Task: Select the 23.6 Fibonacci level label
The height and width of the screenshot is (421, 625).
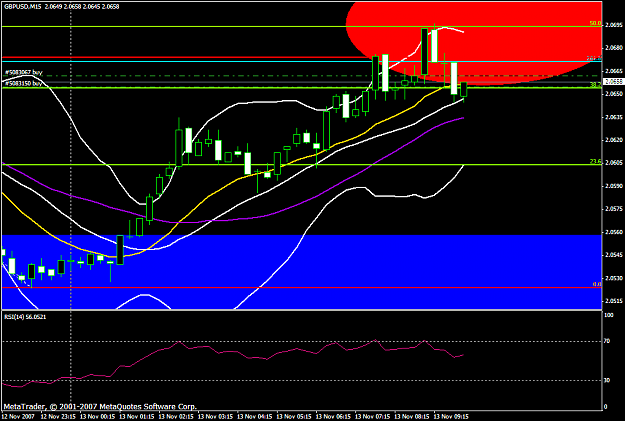Action: point(596,161)
